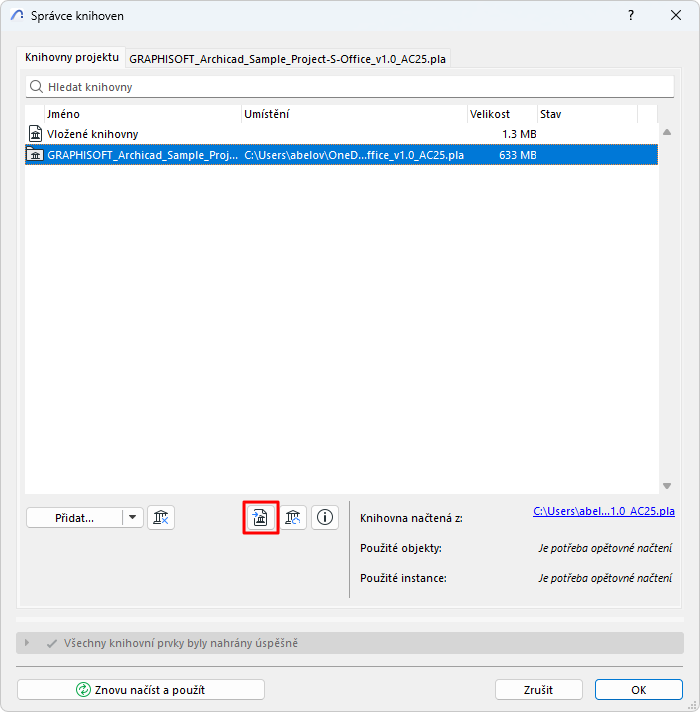Viewport: 700px width, 712px height.
Task: Close the Správce knihoven dialog
Action: (x=676, y=15)
